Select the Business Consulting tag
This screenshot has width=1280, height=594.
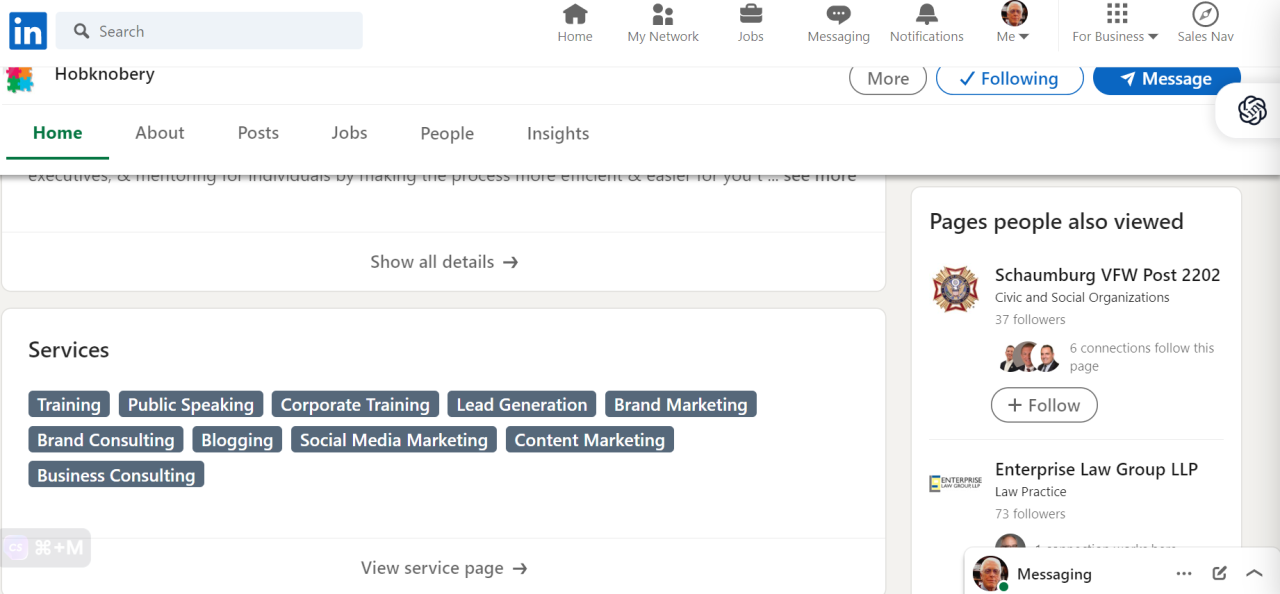[x=116, y=475]
